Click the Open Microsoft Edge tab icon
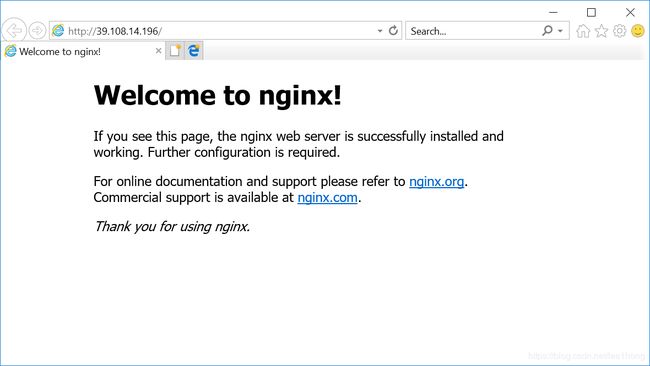650x366 pixels. click(194, 51)
